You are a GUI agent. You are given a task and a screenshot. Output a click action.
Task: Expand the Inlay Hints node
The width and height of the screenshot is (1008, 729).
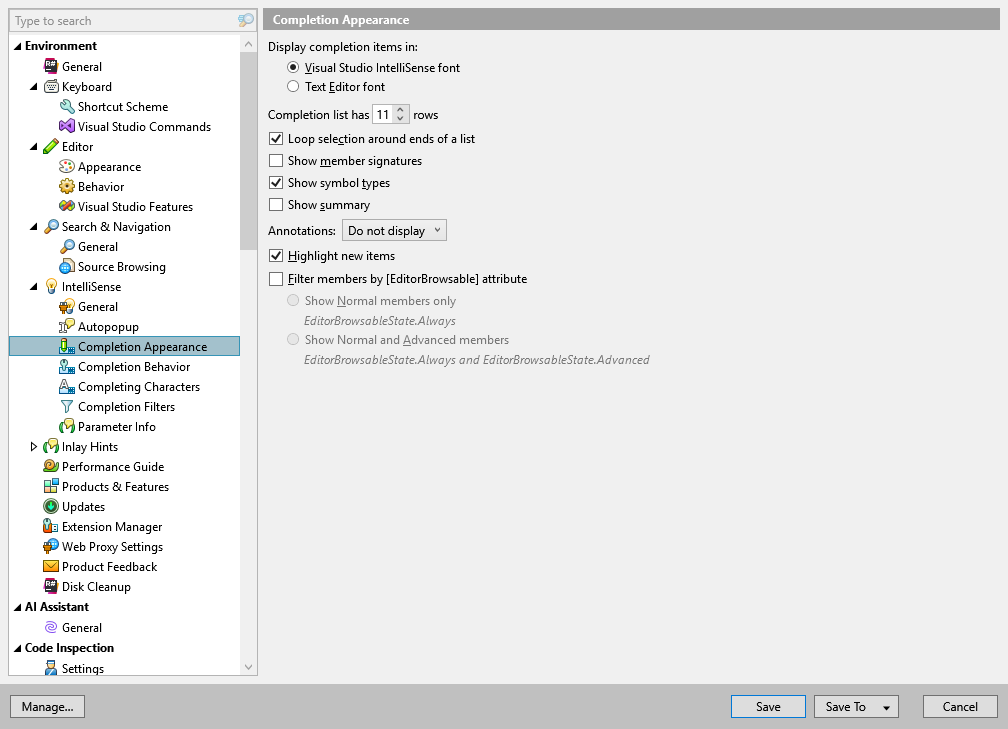click(34, 446)
